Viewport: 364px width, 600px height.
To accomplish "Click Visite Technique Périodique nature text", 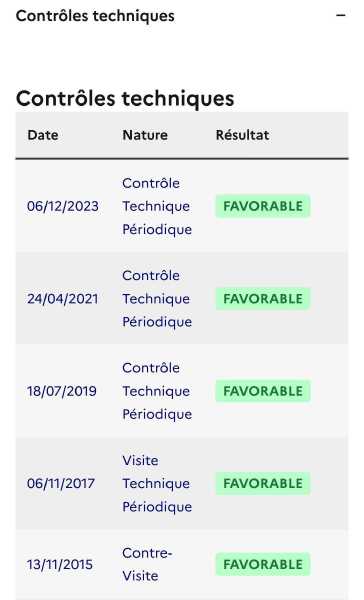I will click(x=157, y=484).
